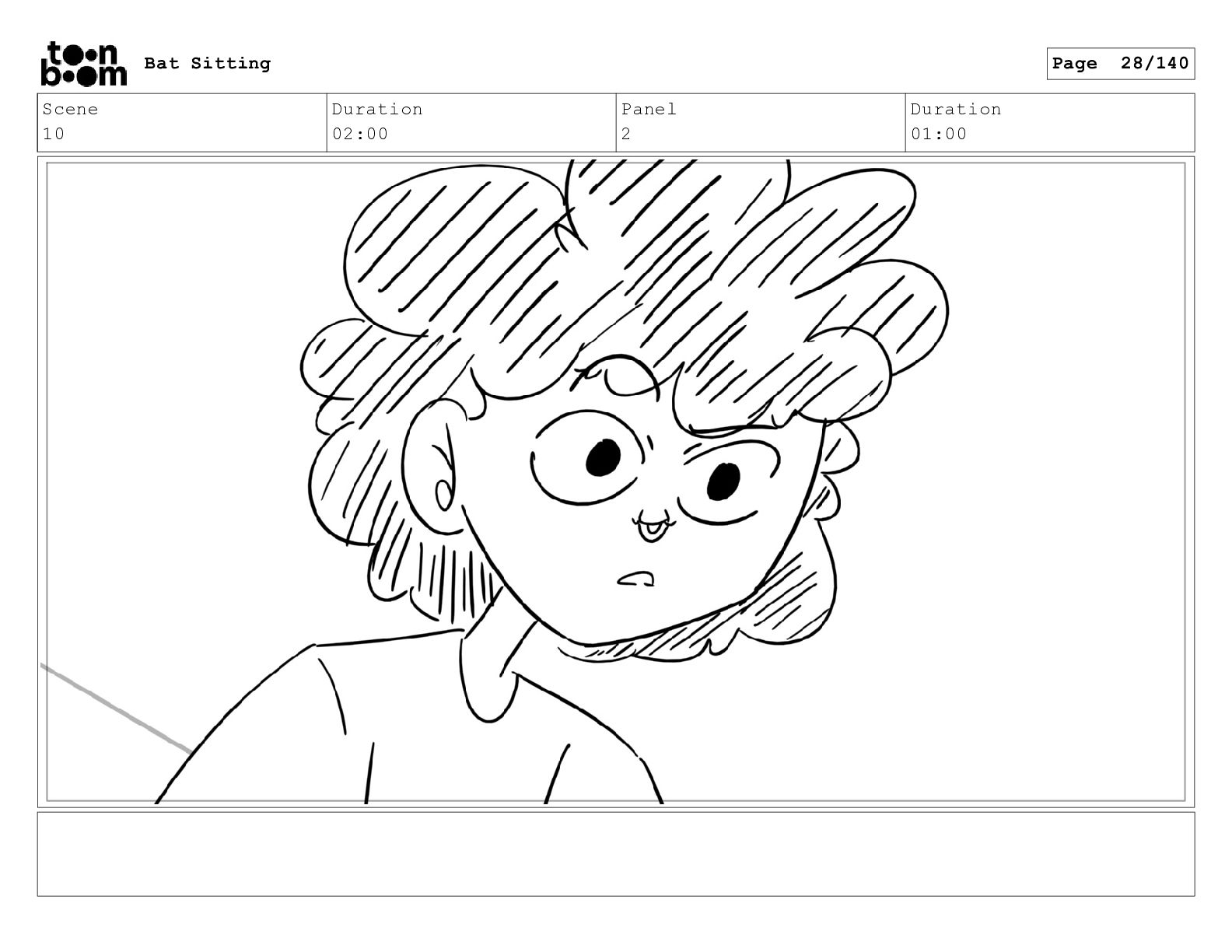Click the character's left eye pupil
The width and height of the screenshot is (1232, 952).
coord(603,457)
